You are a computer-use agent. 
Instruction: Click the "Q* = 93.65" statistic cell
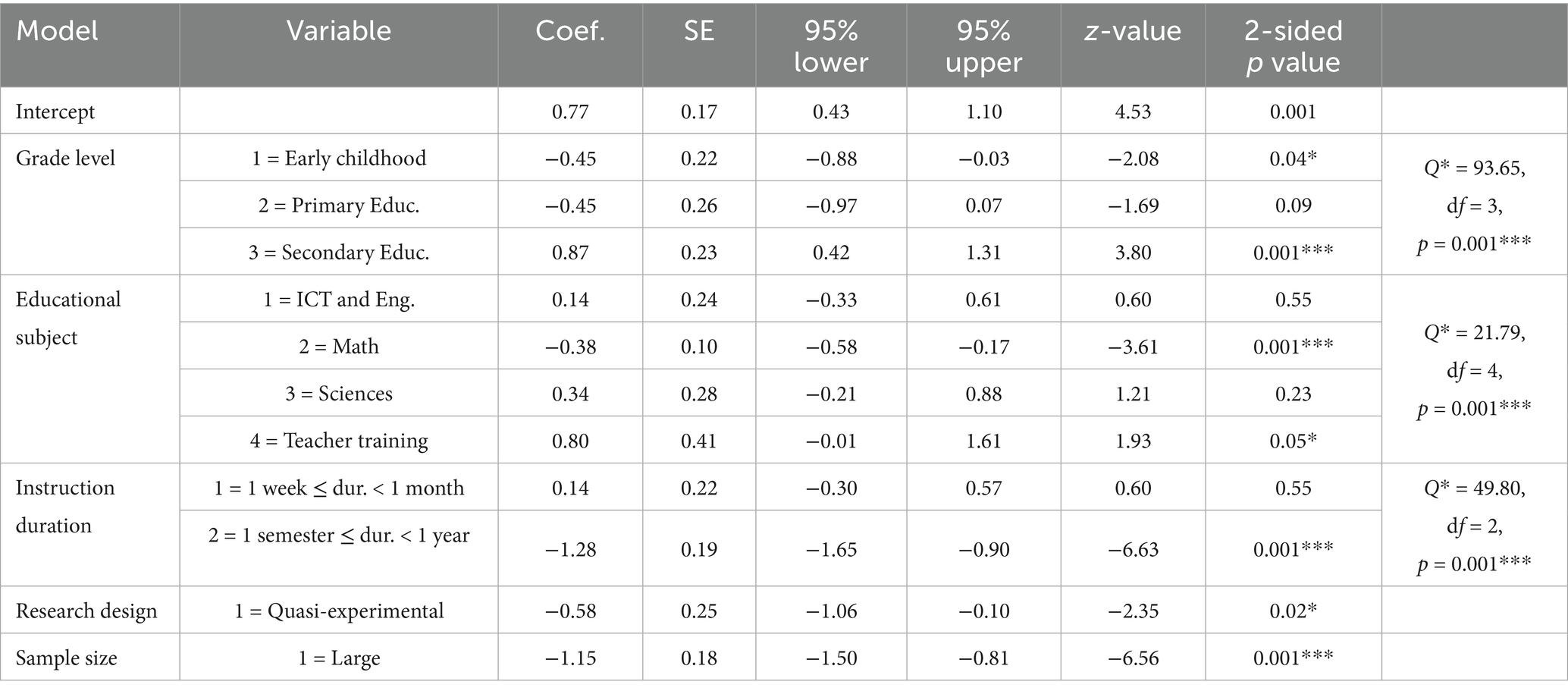[x=1473, y=168]
